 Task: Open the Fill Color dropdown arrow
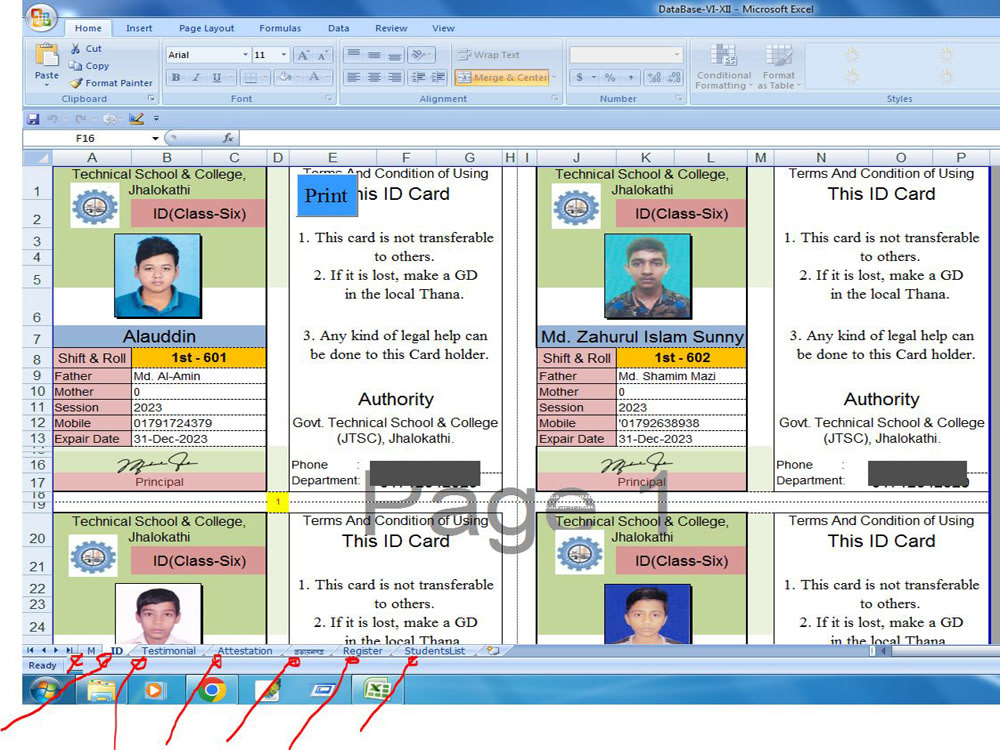coord(298,78)
